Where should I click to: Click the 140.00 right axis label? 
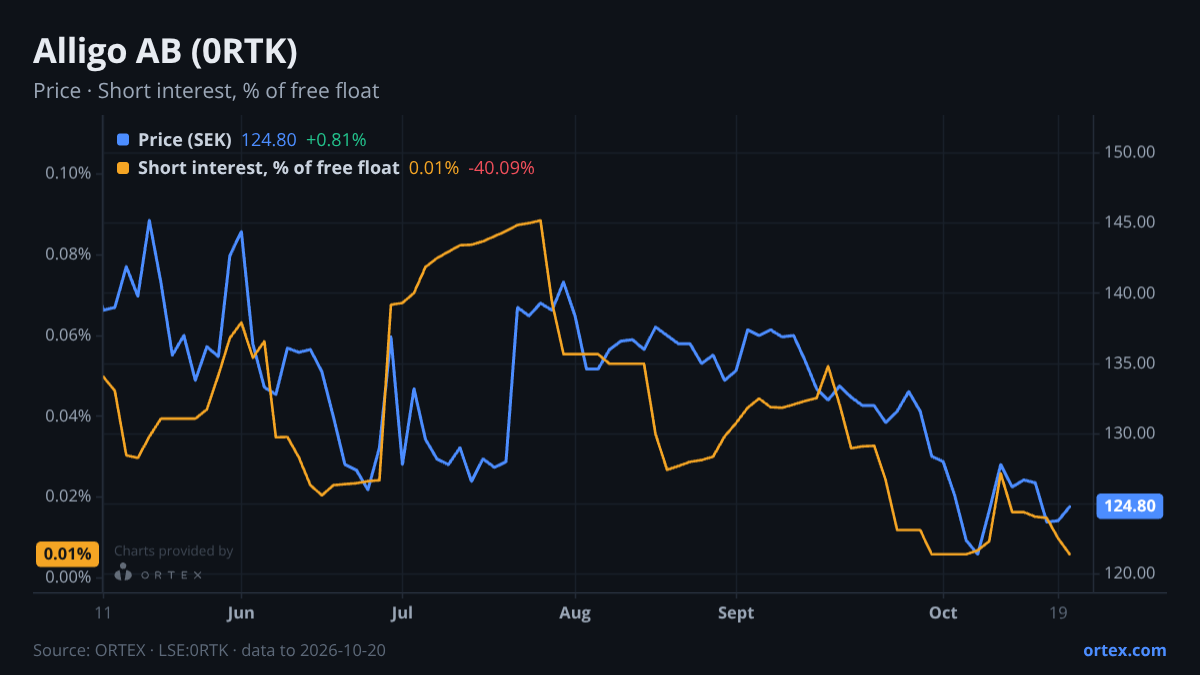(1130, 293)
